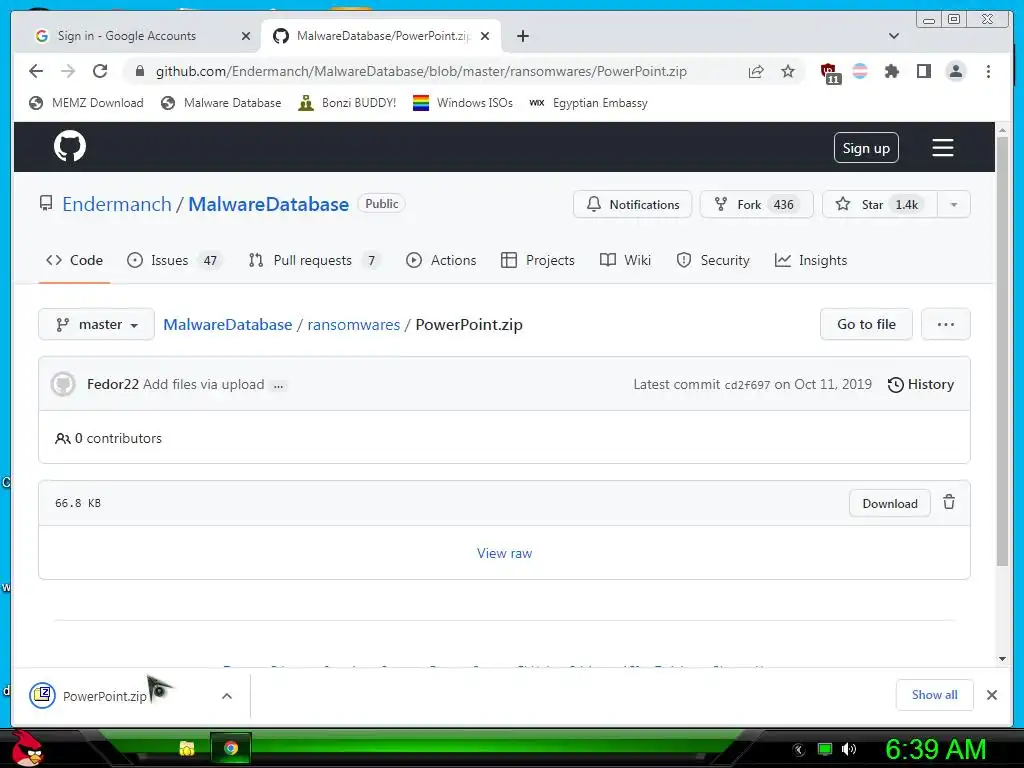1024x768 pixels.
Task: Open the Projects tab
Action: click(538, 261)
